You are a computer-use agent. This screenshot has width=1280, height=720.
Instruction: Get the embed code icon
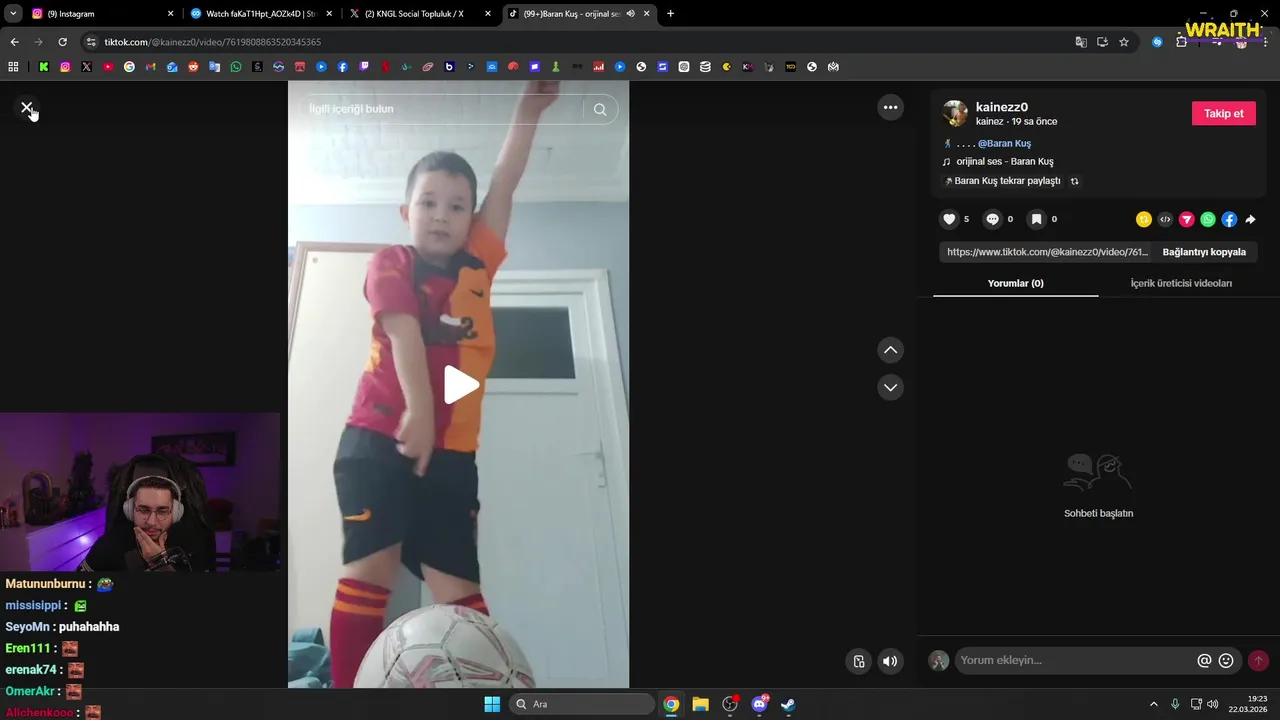click(x=1165, y=219)
